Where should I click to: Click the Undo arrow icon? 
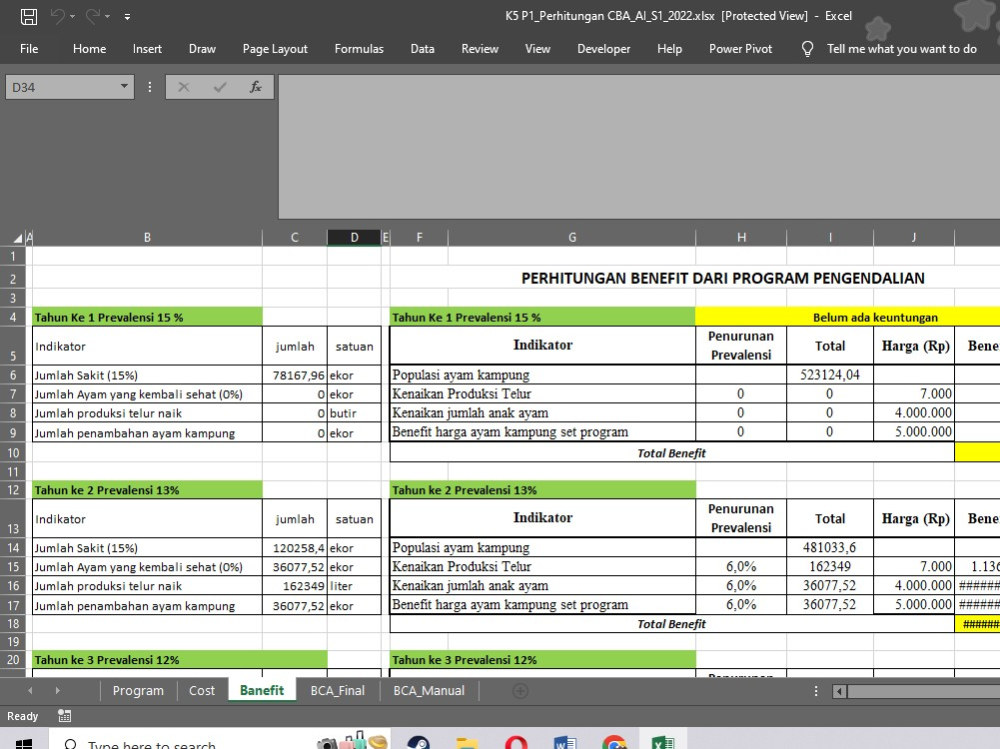57,16
